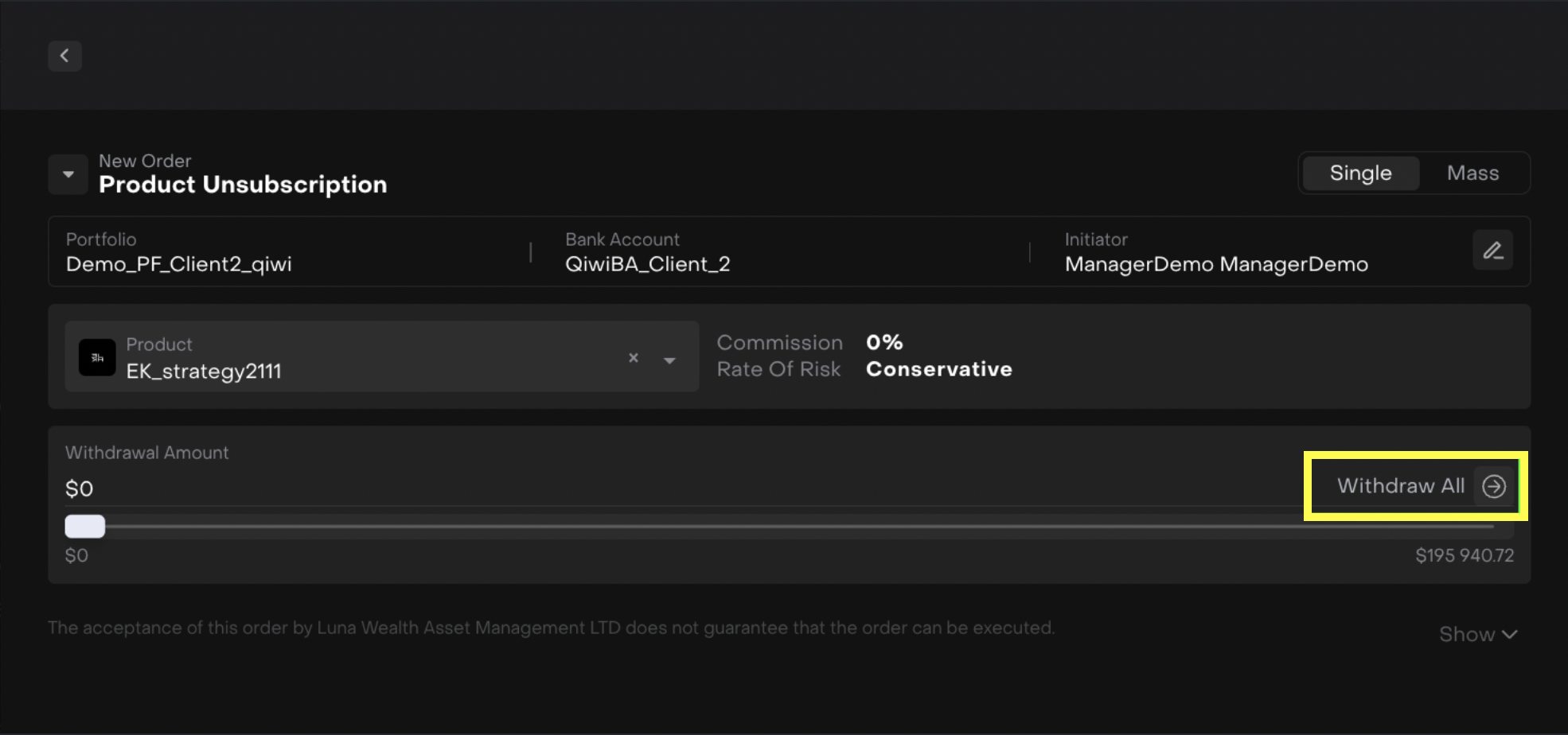The width and height of the screenshot is (1568, 735).
Task: Select the QiwiBA_Client_2 bank account field
Action: click(647, 264)
